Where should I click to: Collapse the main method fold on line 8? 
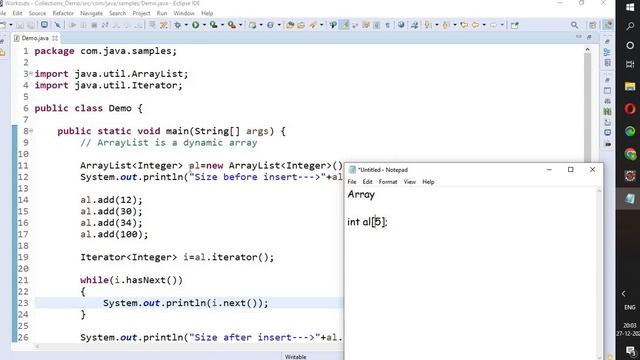pos(31,131)
